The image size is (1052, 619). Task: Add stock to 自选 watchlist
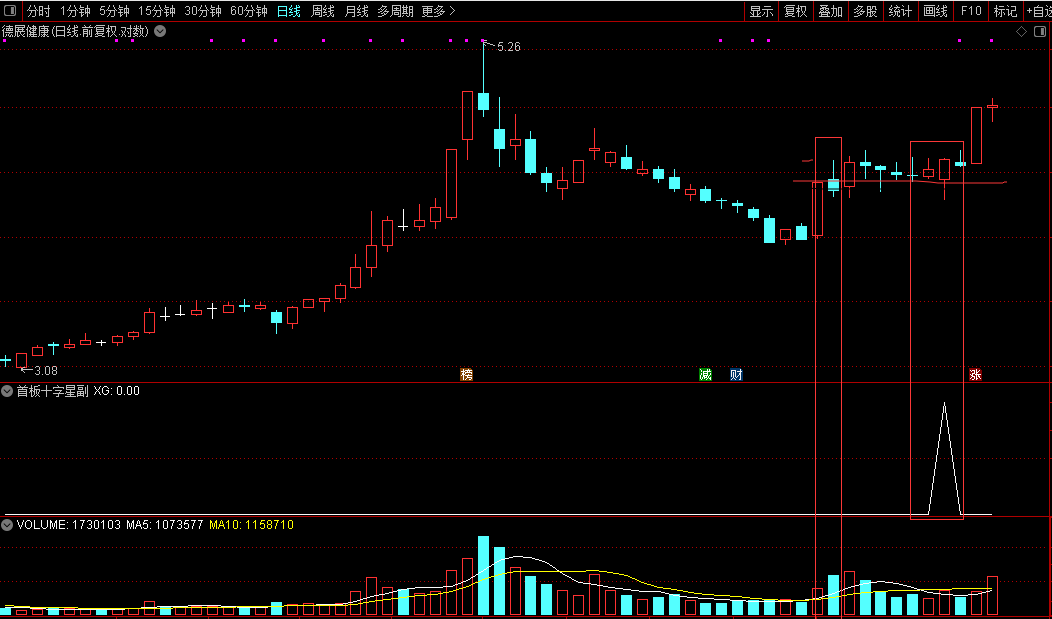(x=1039, y=11)
